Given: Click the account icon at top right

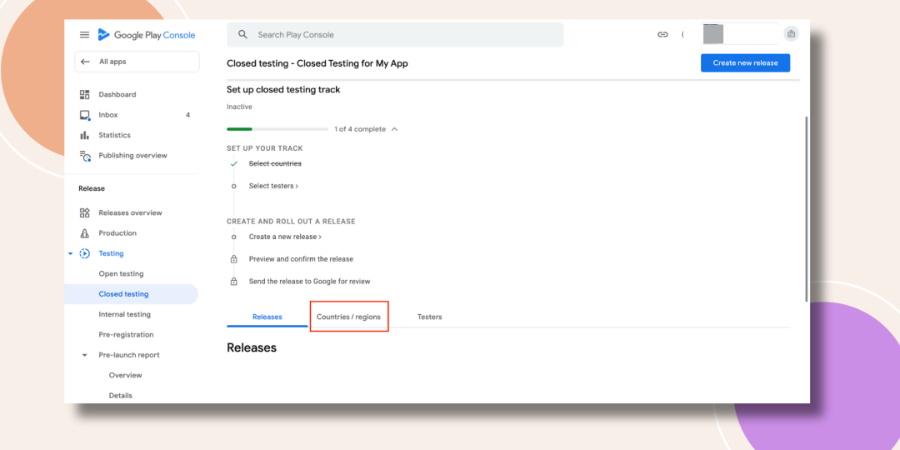Looking at the screenshot, I should tap(792, 34).
